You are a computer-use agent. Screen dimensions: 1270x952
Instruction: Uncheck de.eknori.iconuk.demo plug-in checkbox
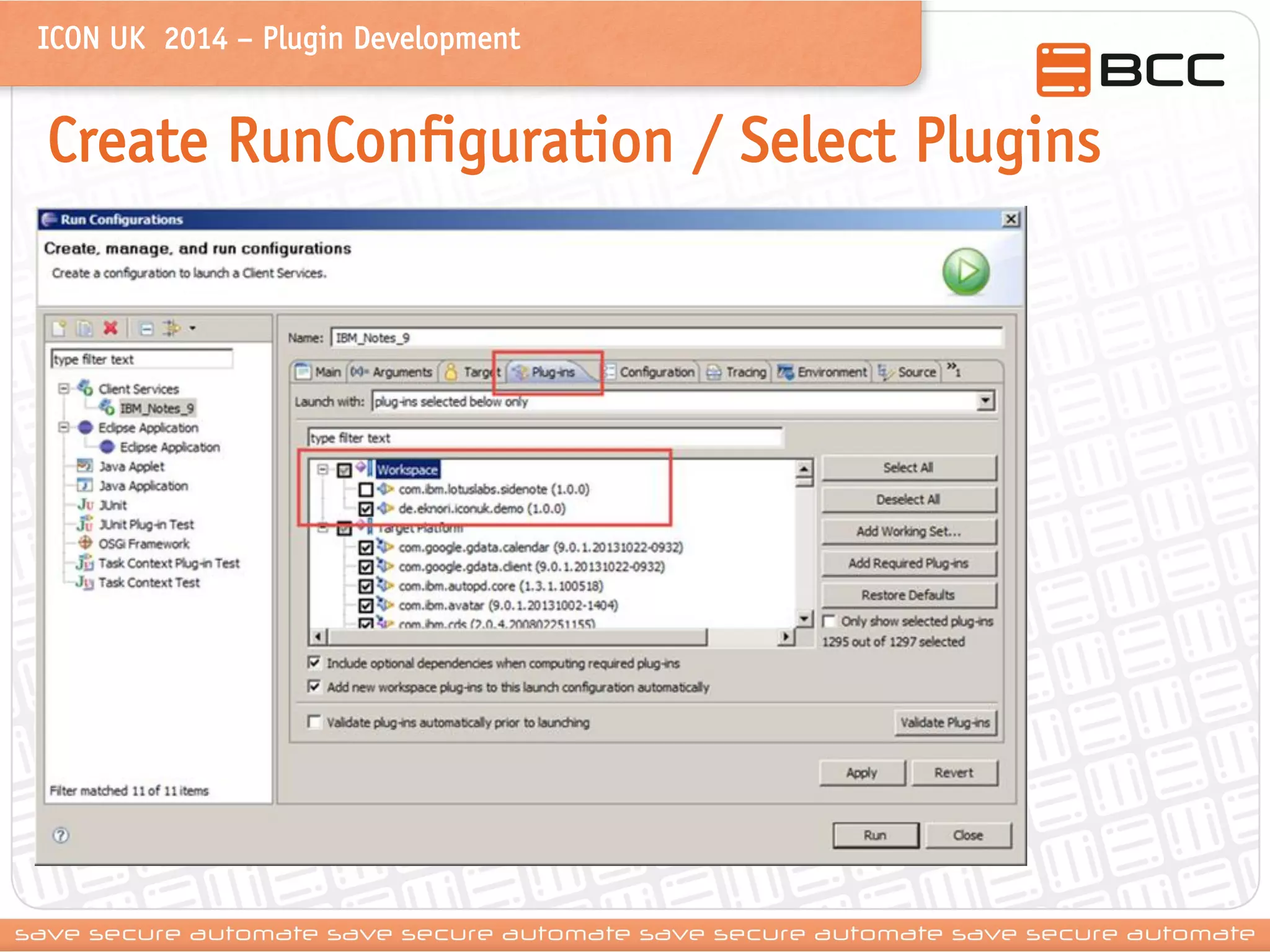coord(366,509)
